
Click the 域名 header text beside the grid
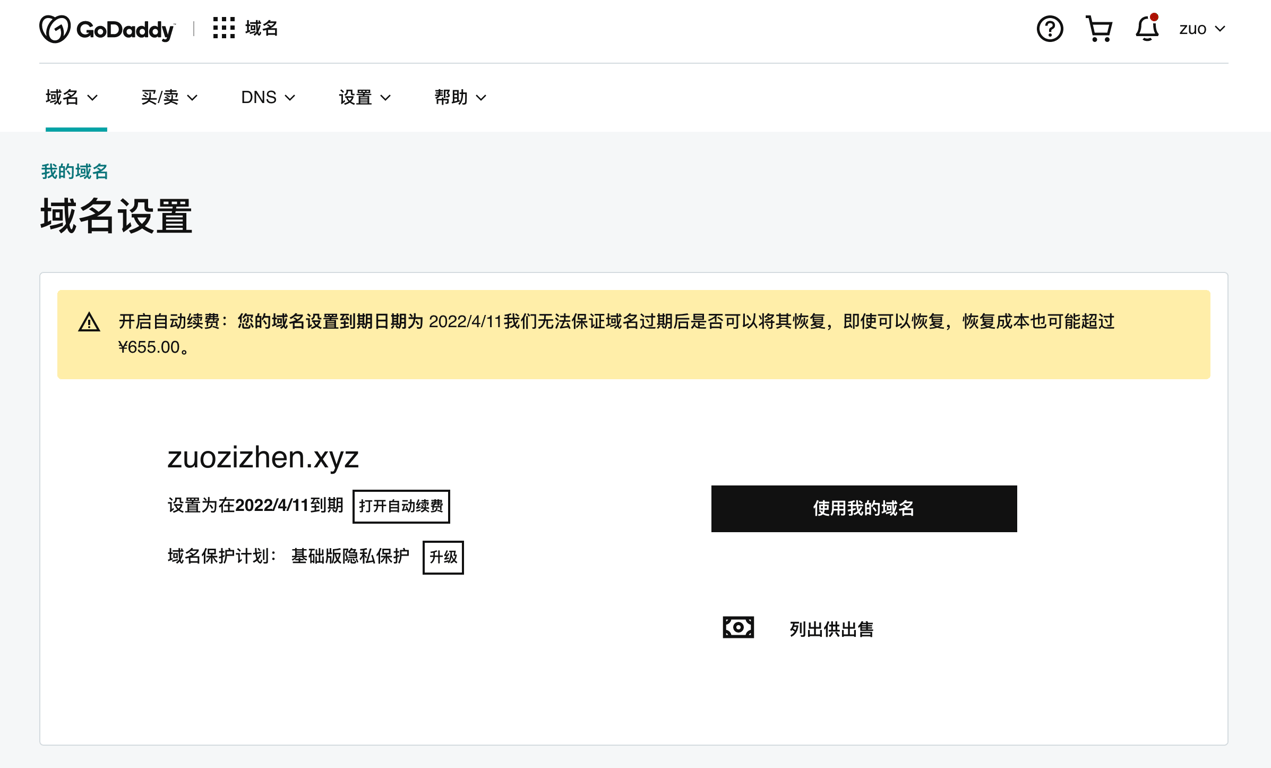coord(262,28)
